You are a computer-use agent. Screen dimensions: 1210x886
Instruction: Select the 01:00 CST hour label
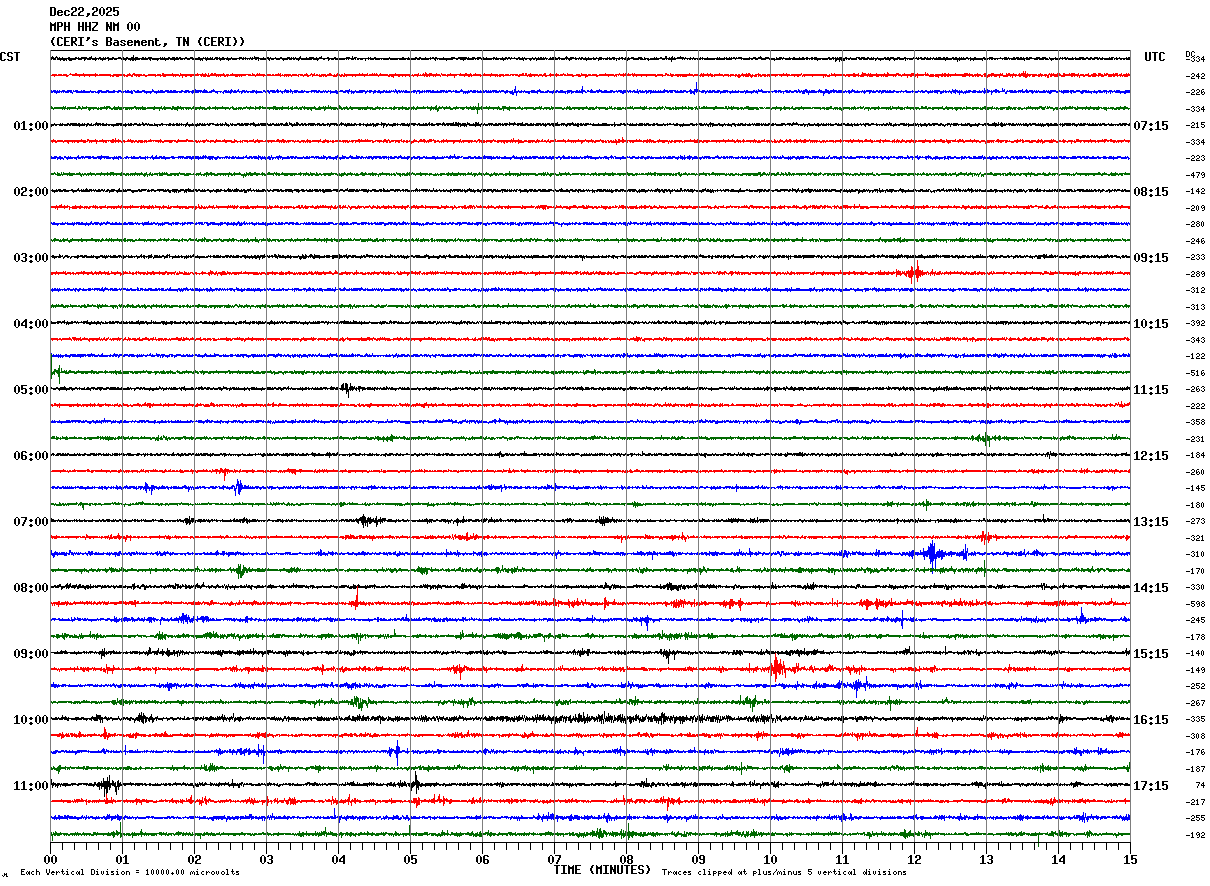coord(31,126)
